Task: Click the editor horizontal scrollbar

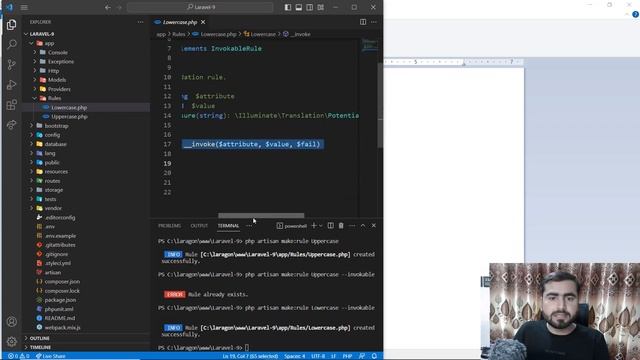Action: [x=261, y=216]
